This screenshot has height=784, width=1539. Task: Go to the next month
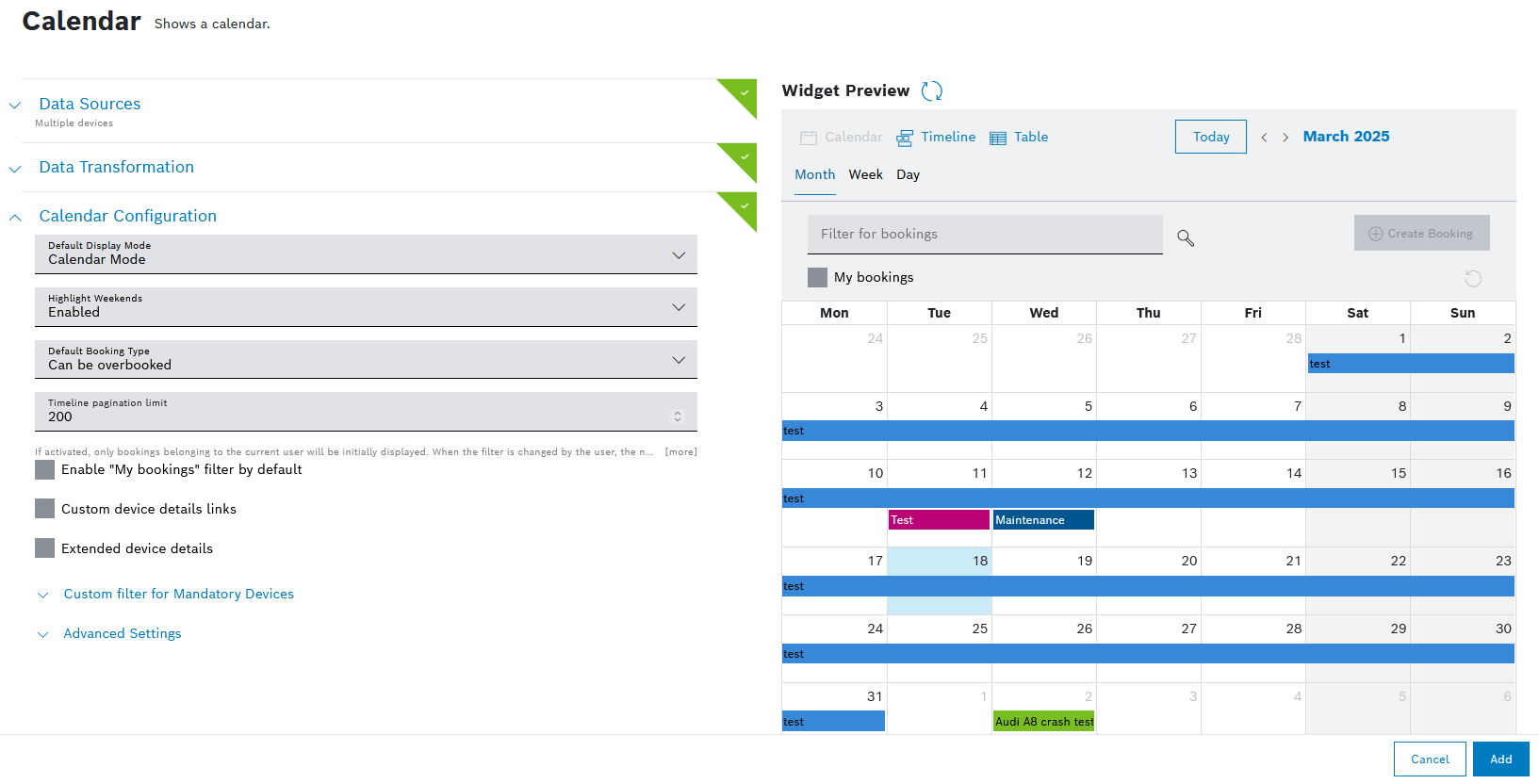click(1285, 138)
